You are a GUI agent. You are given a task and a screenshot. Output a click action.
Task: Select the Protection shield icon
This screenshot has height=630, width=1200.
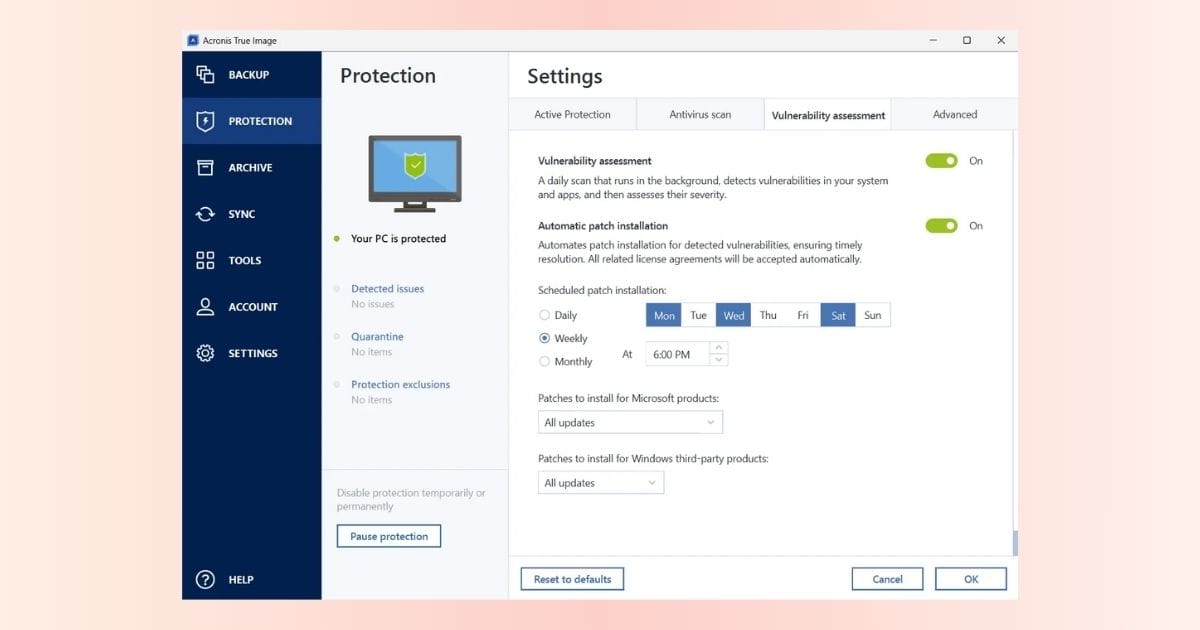coord(205,121)
